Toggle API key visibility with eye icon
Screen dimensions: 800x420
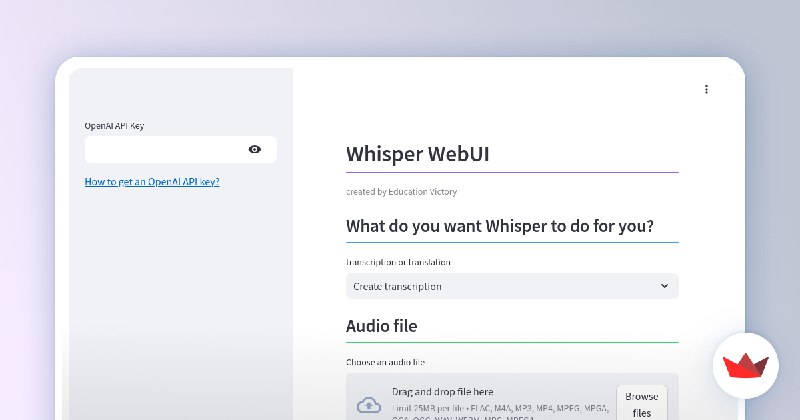(255, 149)
